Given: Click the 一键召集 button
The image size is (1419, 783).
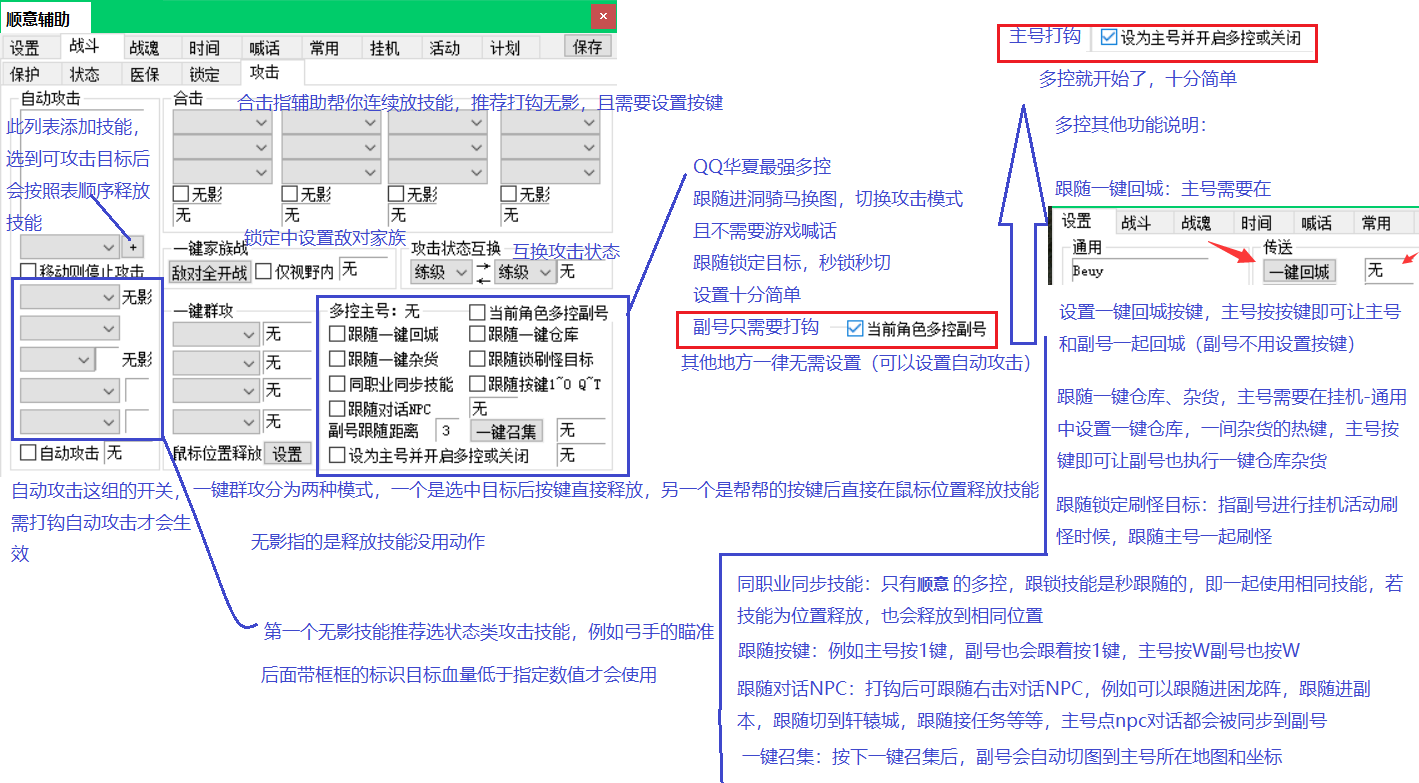Looking at the screenshot, I should tap(506, 431).
